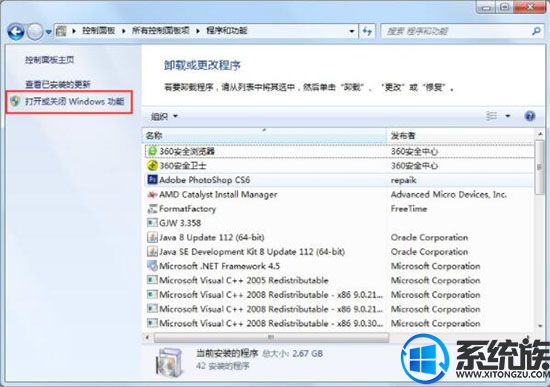Click the FormatFactory icon
Image resolution: width=550 pixels, height=387 pixels.
pos(152,209)
